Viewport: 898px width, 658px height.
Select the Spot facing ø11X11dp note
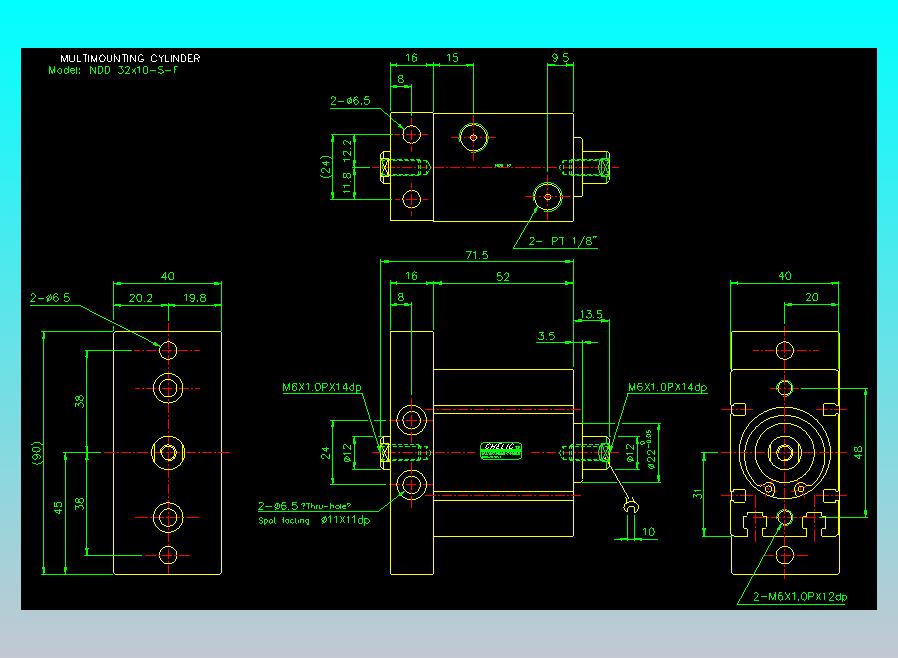[314, 520]
